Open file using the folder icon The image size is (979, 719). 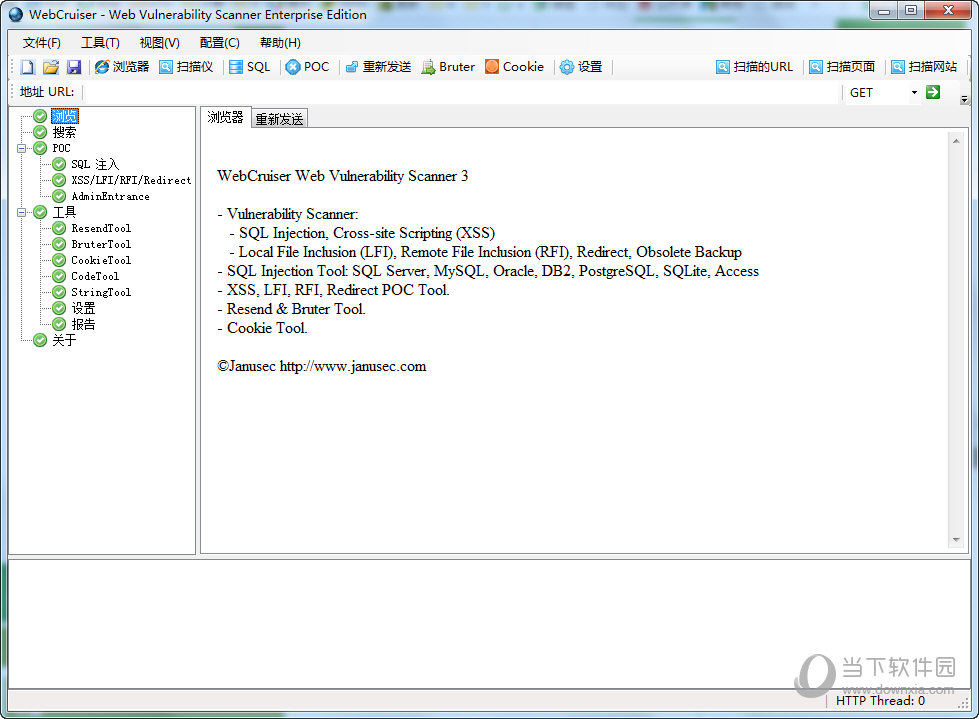(x=51, y=67)
